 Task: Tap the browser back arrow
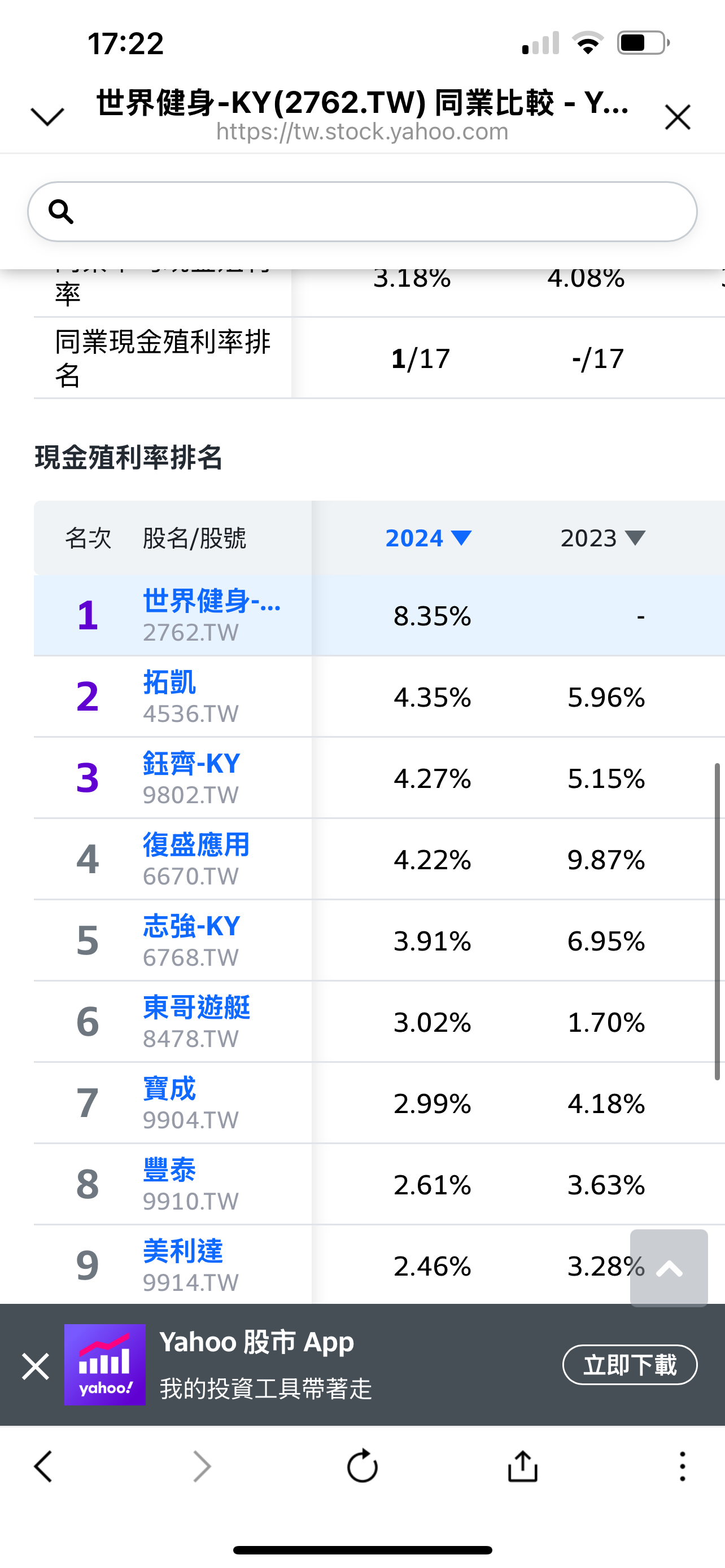43,1466
